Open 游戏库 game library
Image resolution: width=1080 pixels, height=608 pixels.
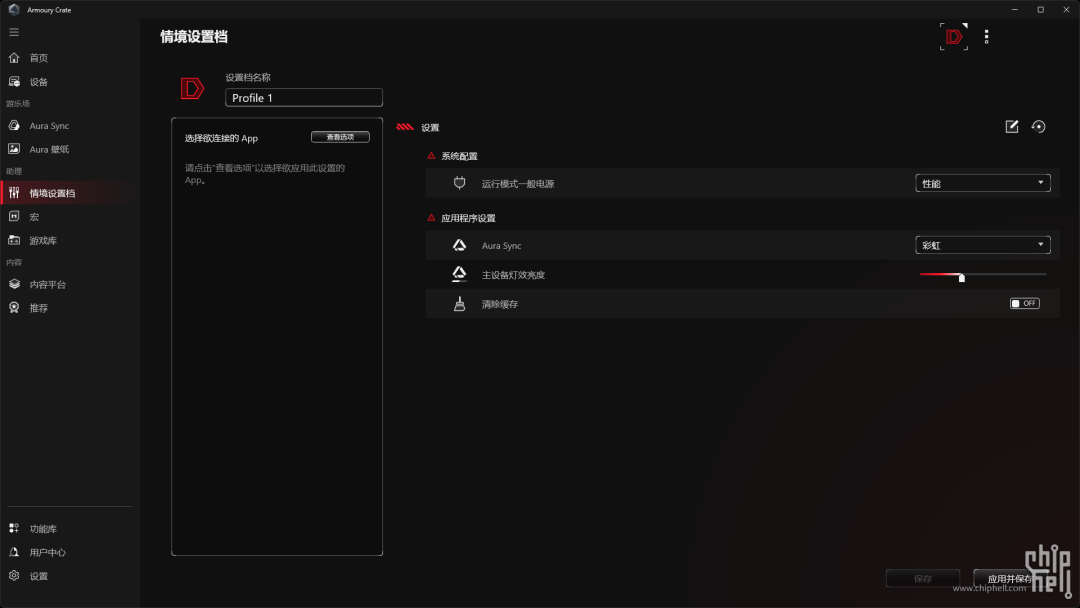[43, 240]
